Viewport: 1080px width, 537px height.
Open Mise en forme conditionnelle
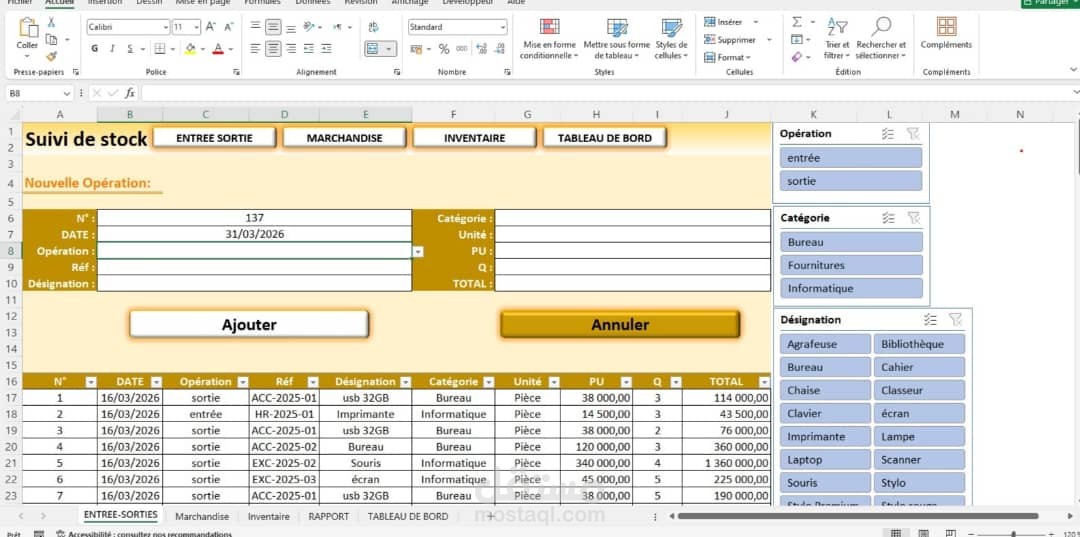point(549,39)
